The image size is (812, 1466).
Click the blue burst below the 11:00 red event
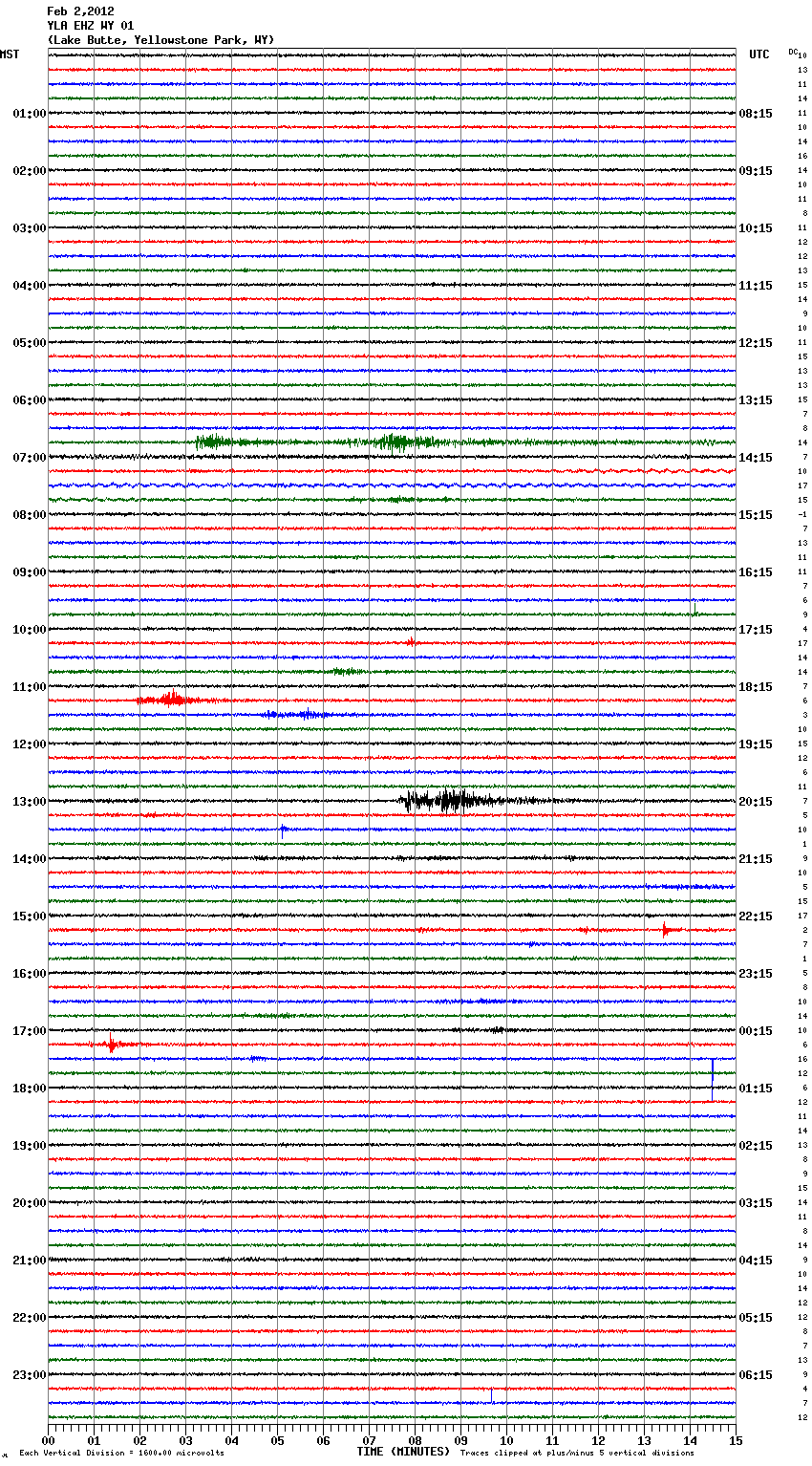(296, 714)
